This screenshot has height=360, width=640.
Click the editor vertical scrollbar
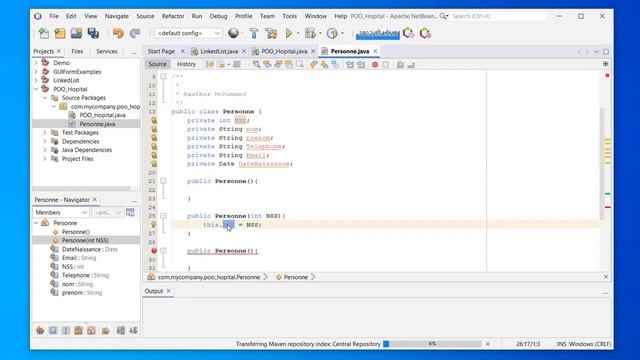coord(602,163)
